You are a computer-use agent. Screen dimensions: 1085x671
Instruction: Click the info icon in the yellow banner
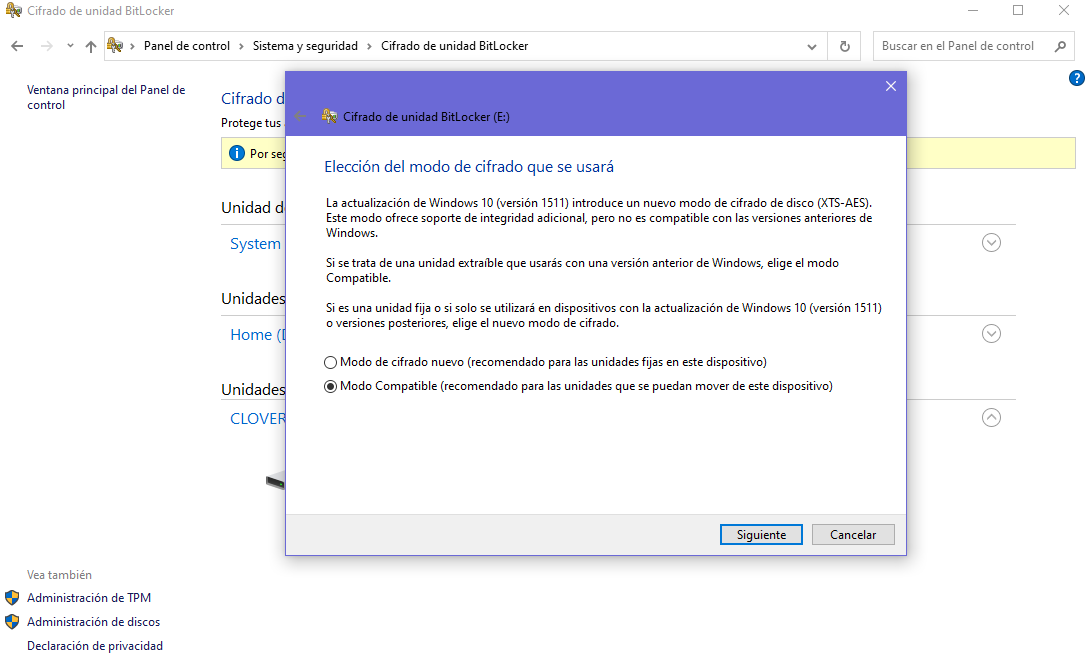(237, 154)
